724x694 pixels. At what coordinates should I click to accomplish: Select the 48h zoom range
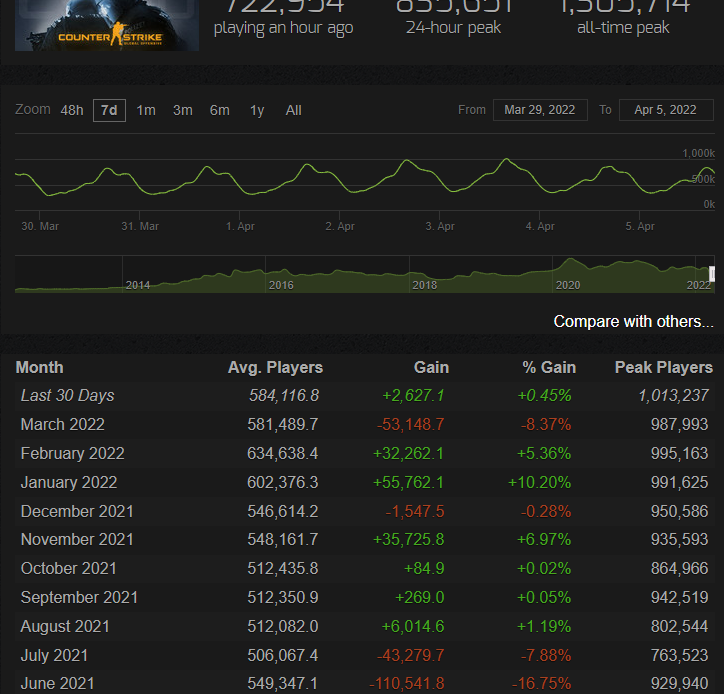(72, 110)
